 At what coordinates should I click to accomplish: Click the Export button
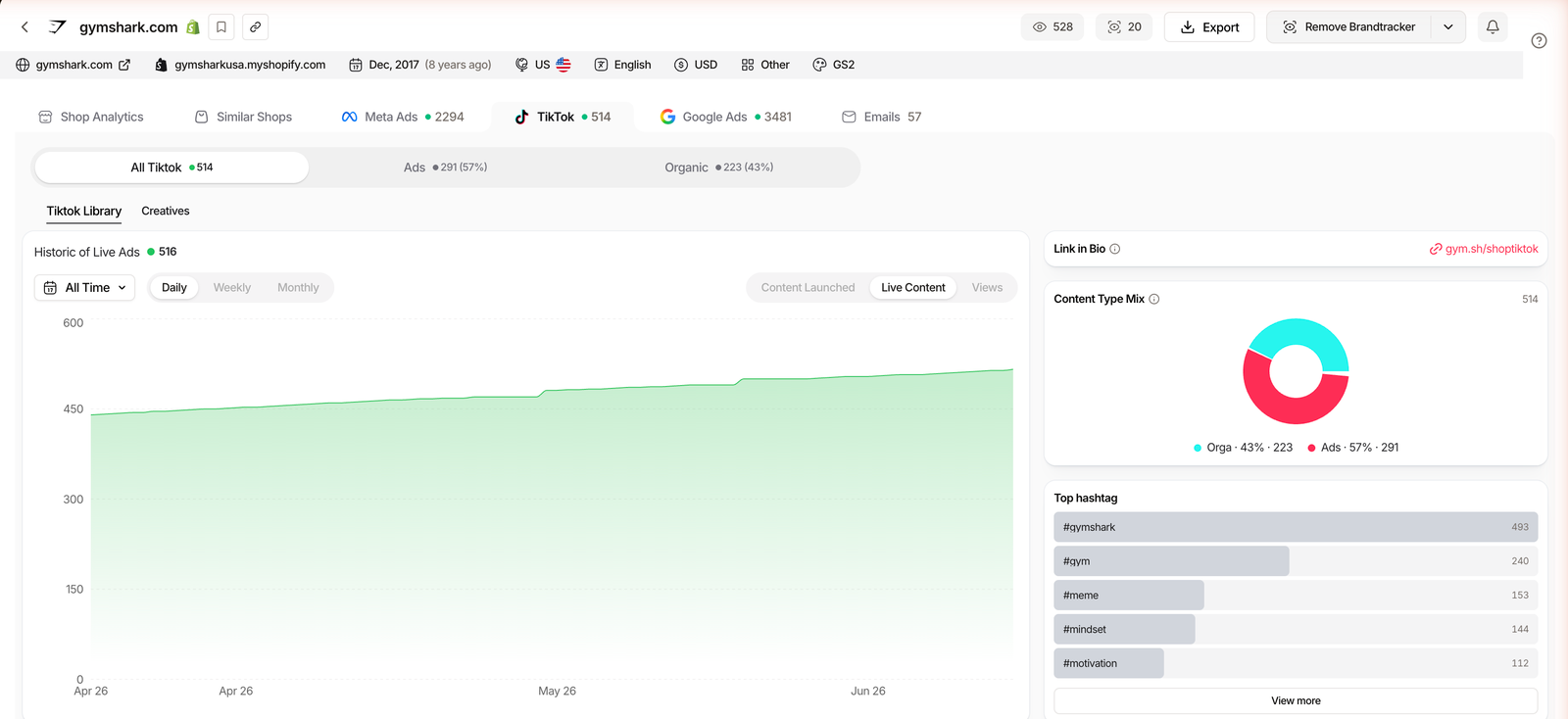(1209, 27)
